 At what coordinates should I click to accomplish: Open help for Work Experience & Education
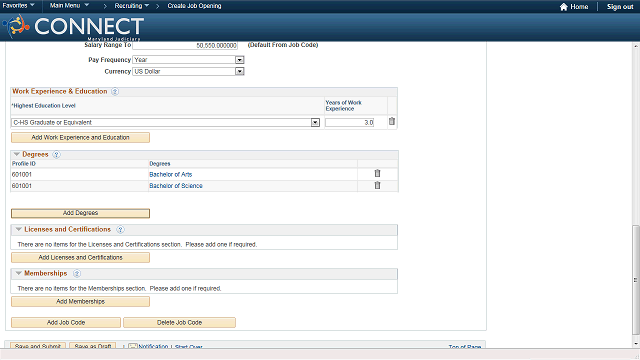click(115, 91)
